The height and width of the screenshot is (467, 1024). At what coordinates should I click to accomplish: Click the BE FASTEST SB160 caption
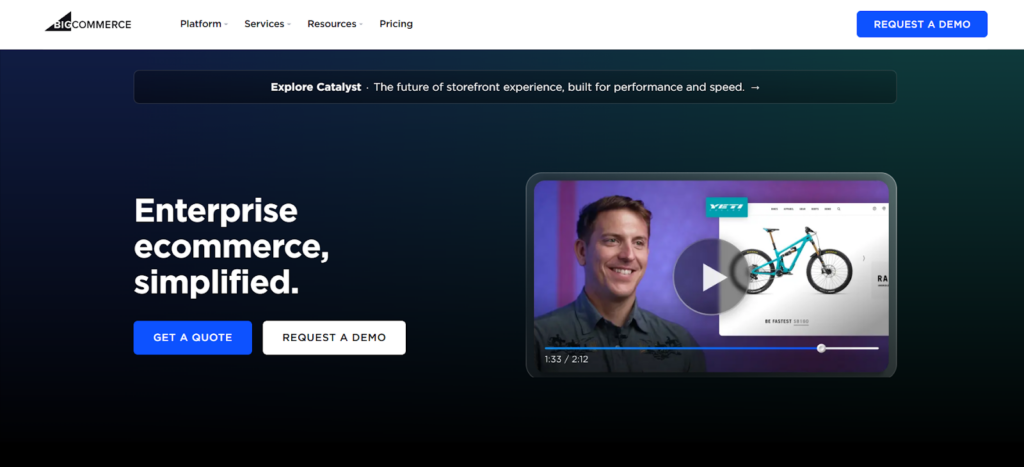[x=786, y=321]
